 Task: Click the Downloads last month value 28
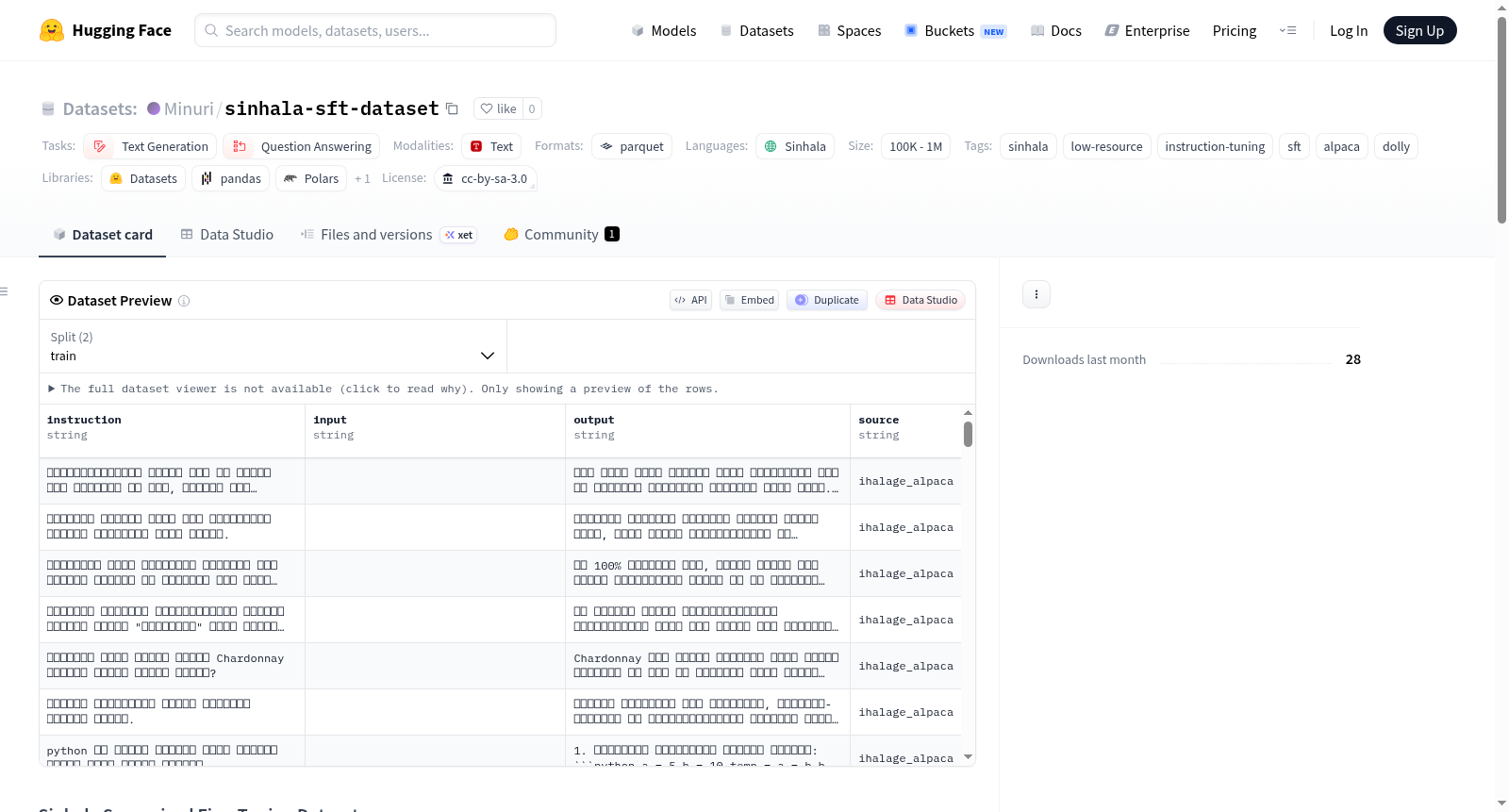pyautogui.click(x=1352, y=359)
